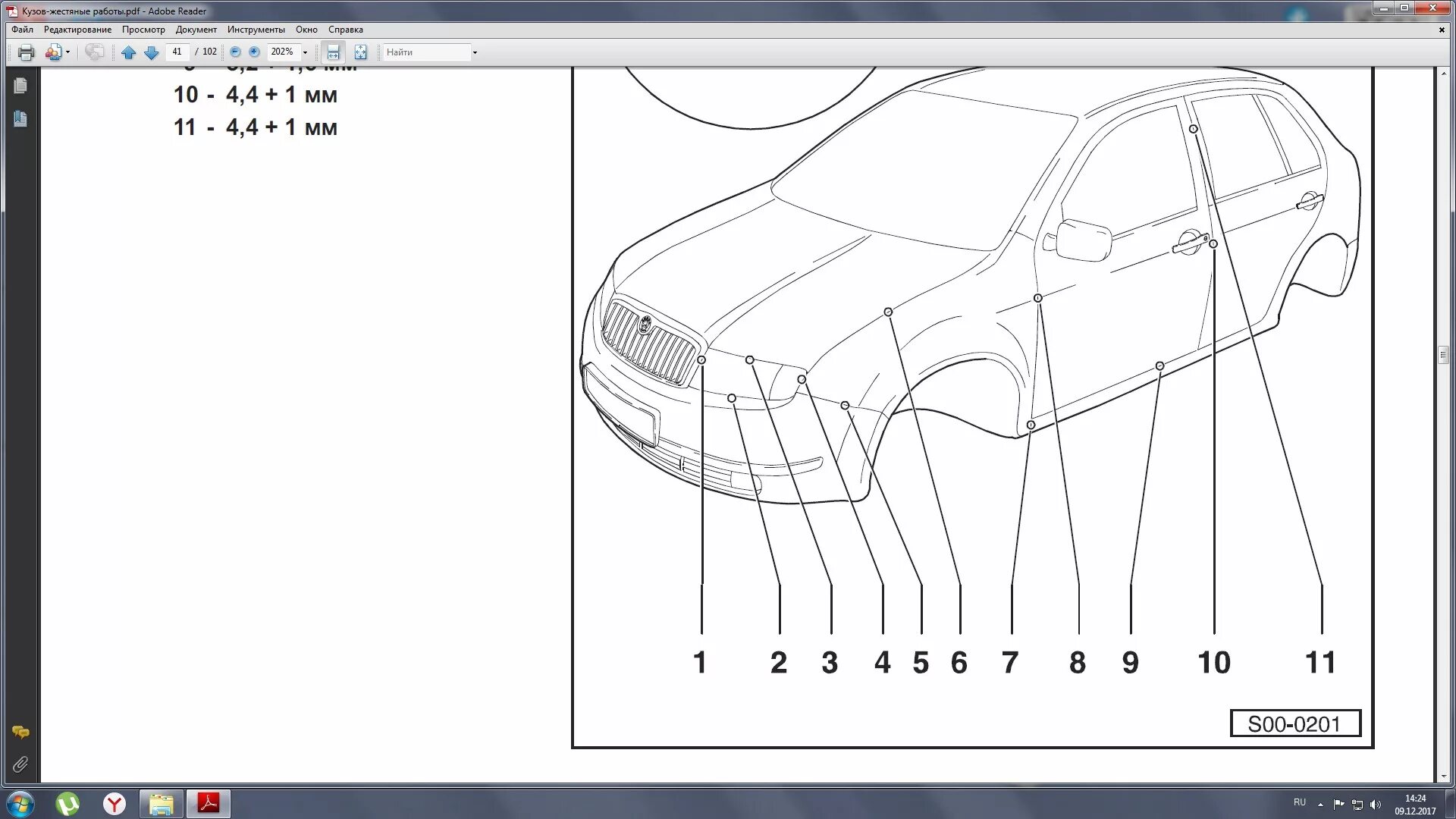Go to next page with down arrow

click(151, 52)
